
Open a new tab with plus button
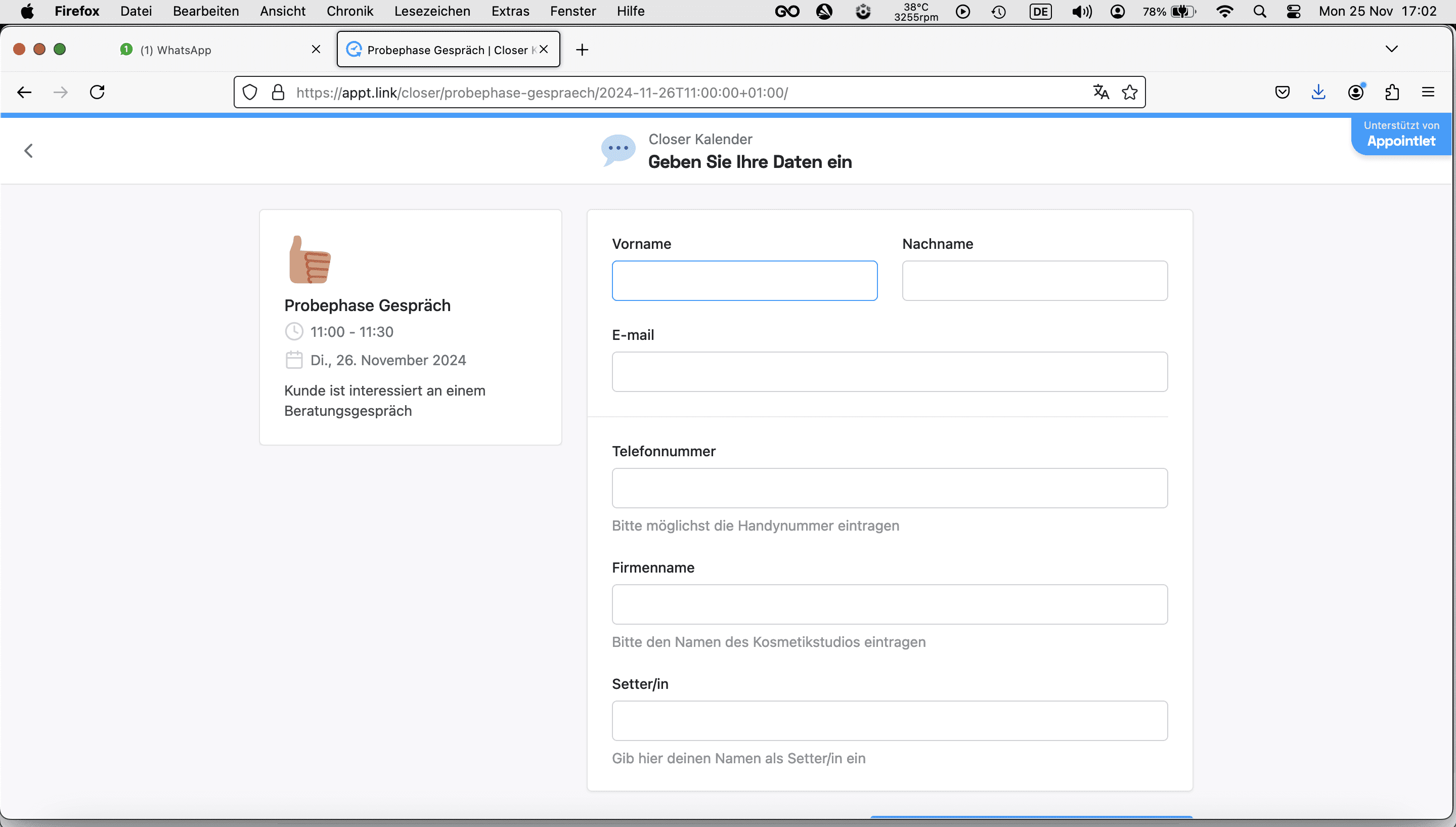582,50
